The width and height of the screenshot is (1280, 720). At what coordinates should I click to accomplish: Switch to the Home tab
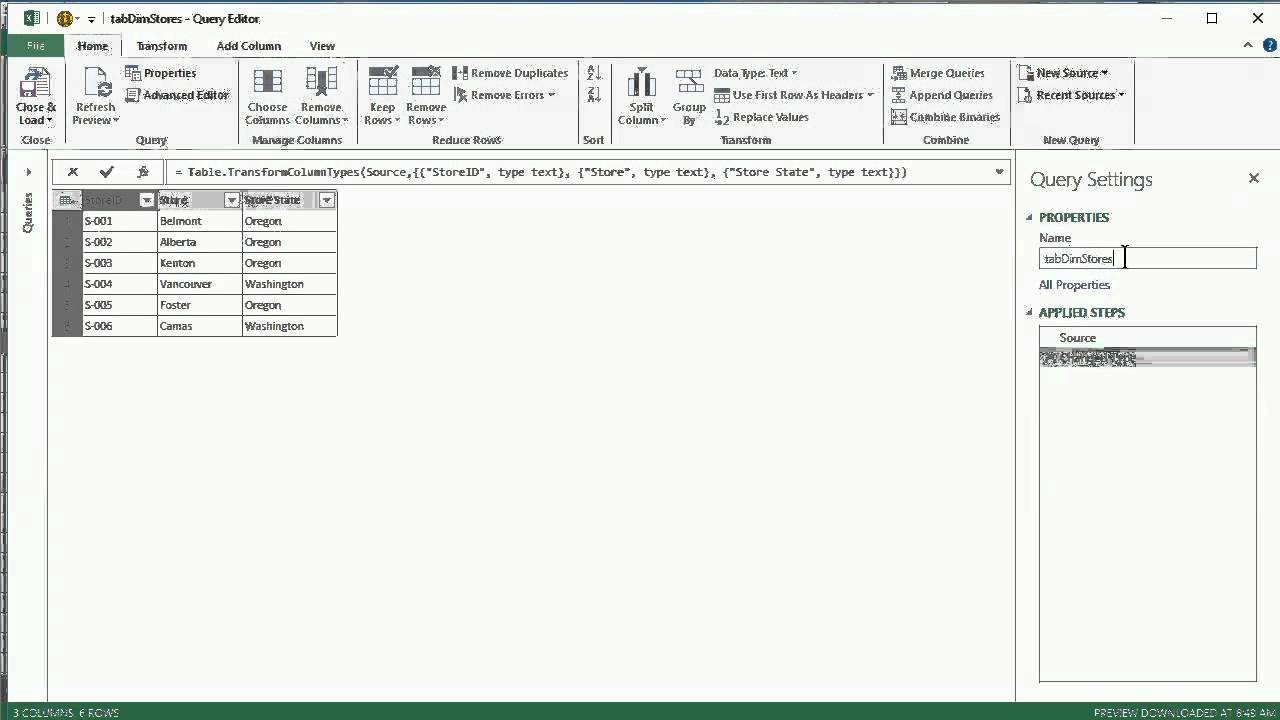click(93, 46)
